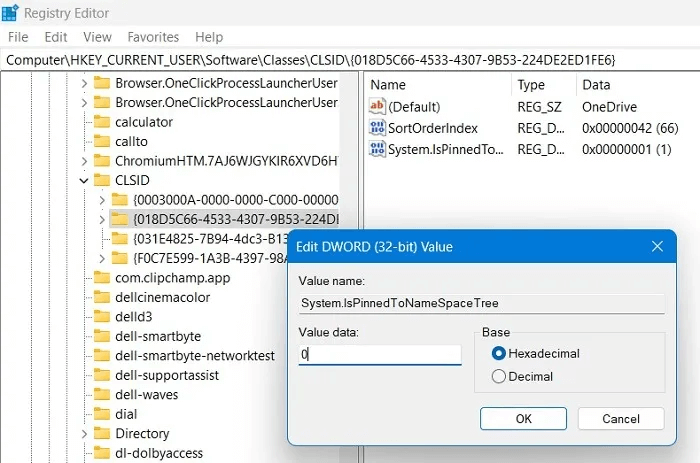Click the Value name field in dialog

(482, 303)
